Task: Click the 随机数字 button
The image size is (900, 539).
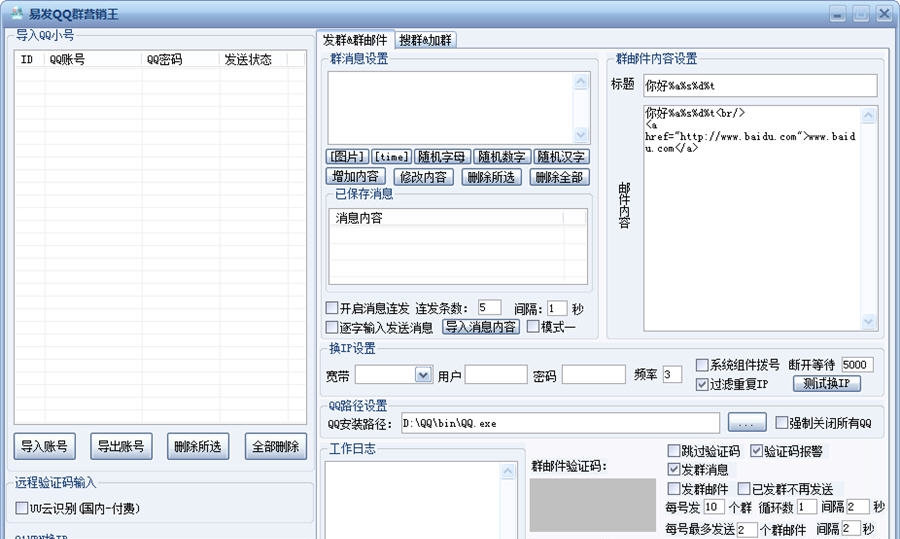Action: pyautogui.click(x=502, y=157)
